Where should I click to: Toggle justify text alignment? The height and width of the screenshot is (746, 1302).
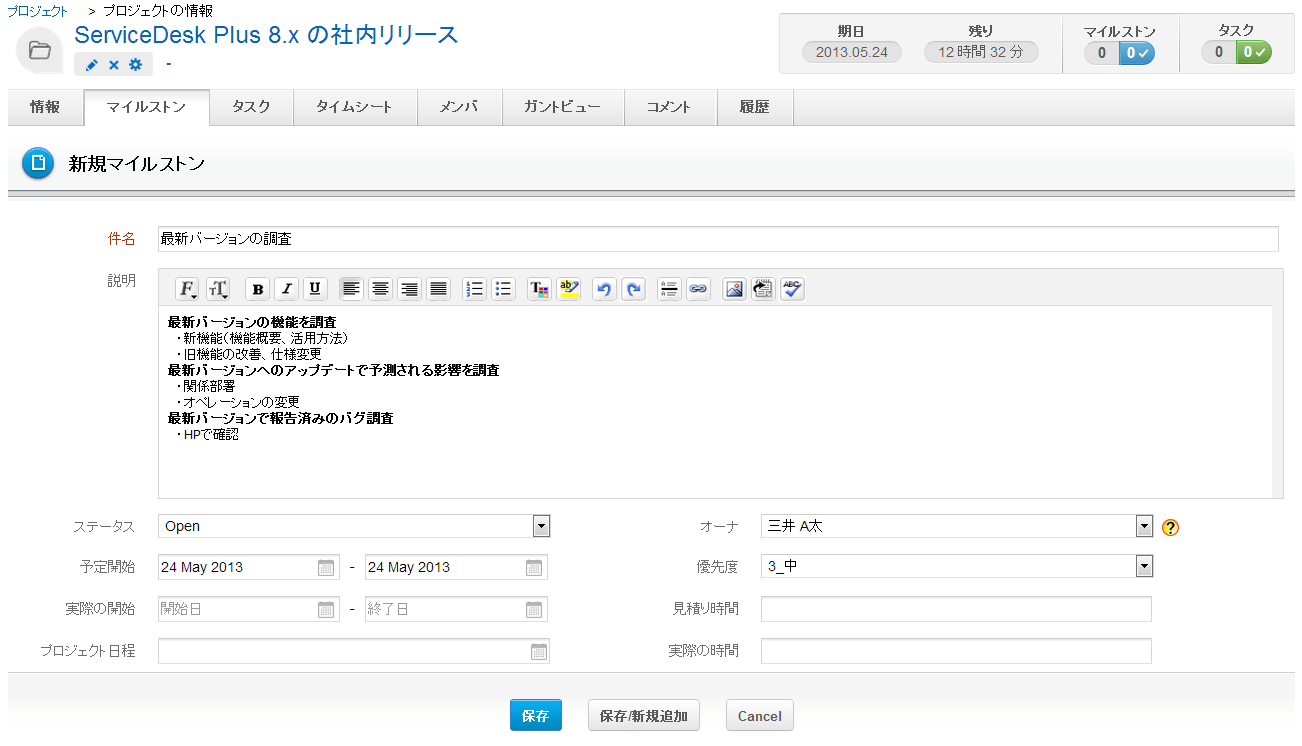pyautogui.click(x=438, y=289)
